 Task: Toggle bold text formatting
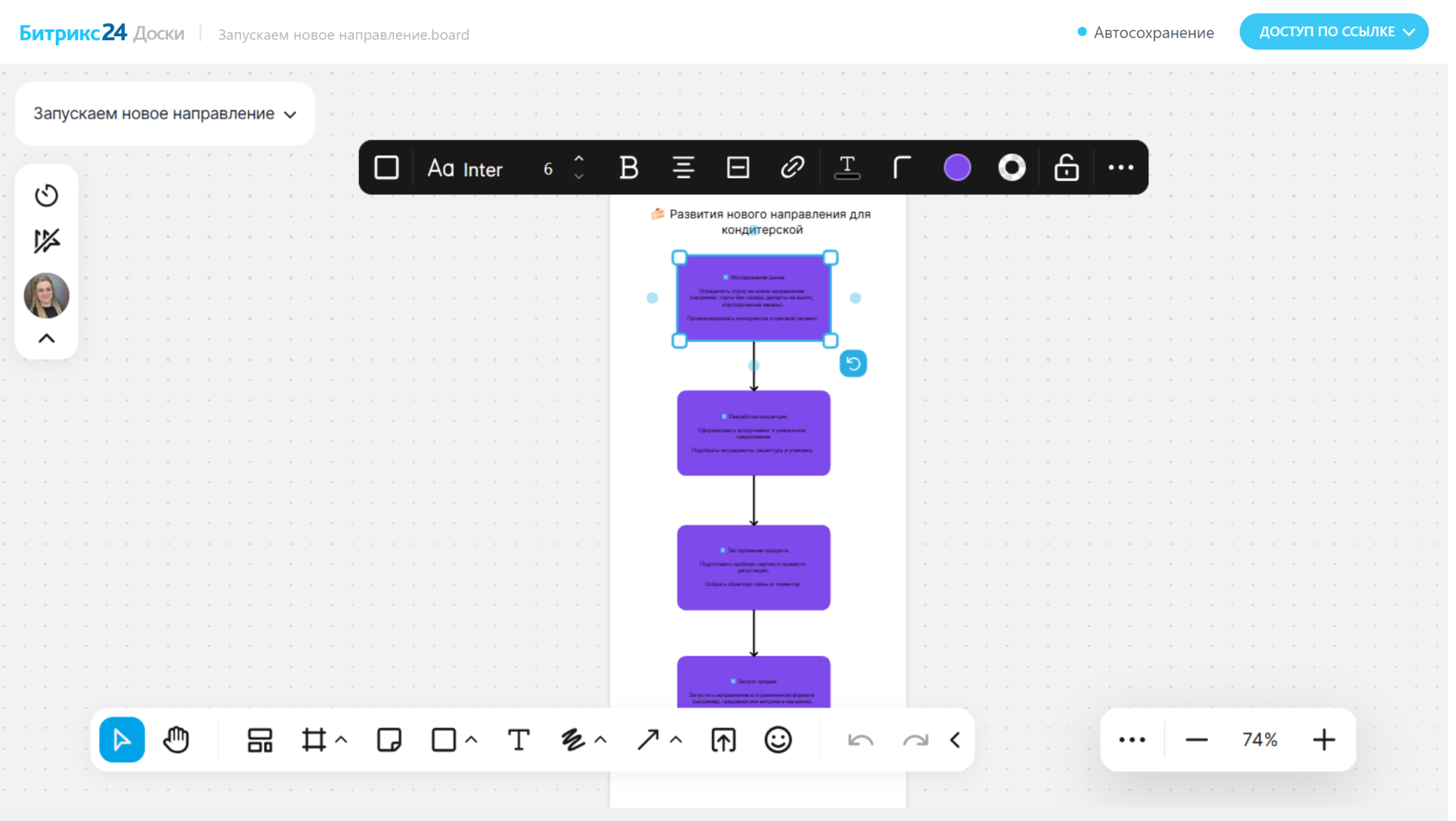click(x=628, y=167)
